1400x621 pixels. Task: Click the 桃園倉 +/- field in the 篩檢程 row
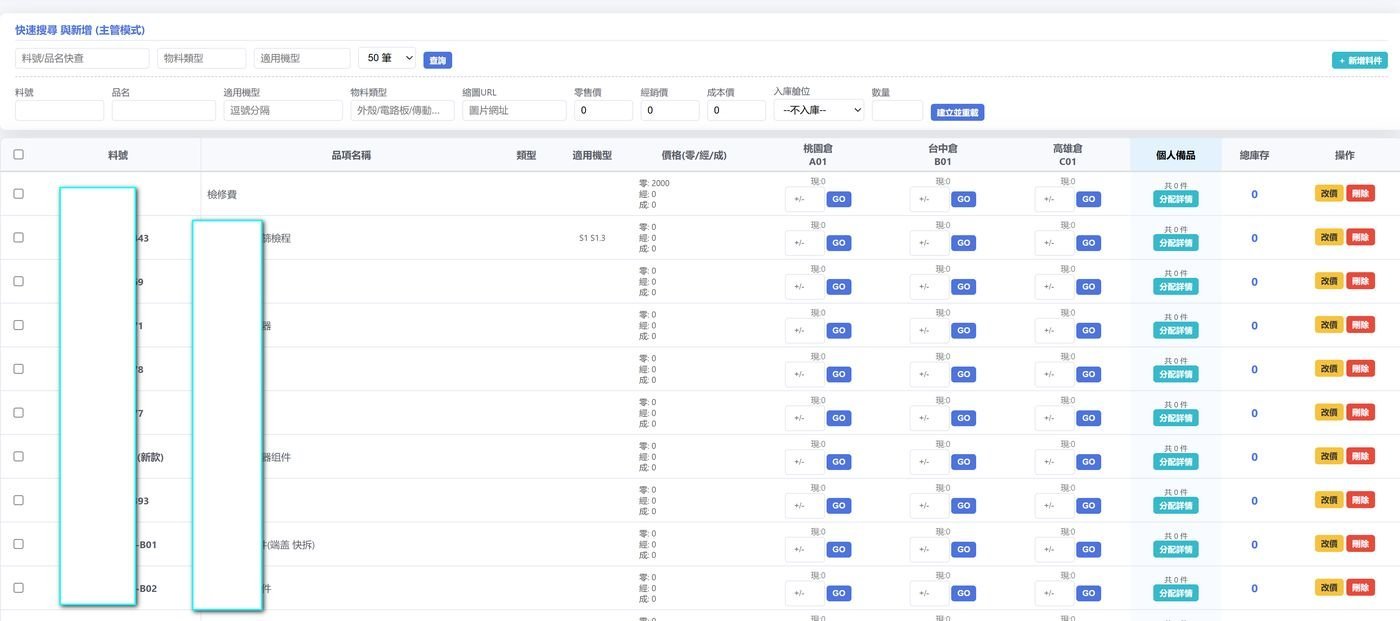(x=804, y=243)
